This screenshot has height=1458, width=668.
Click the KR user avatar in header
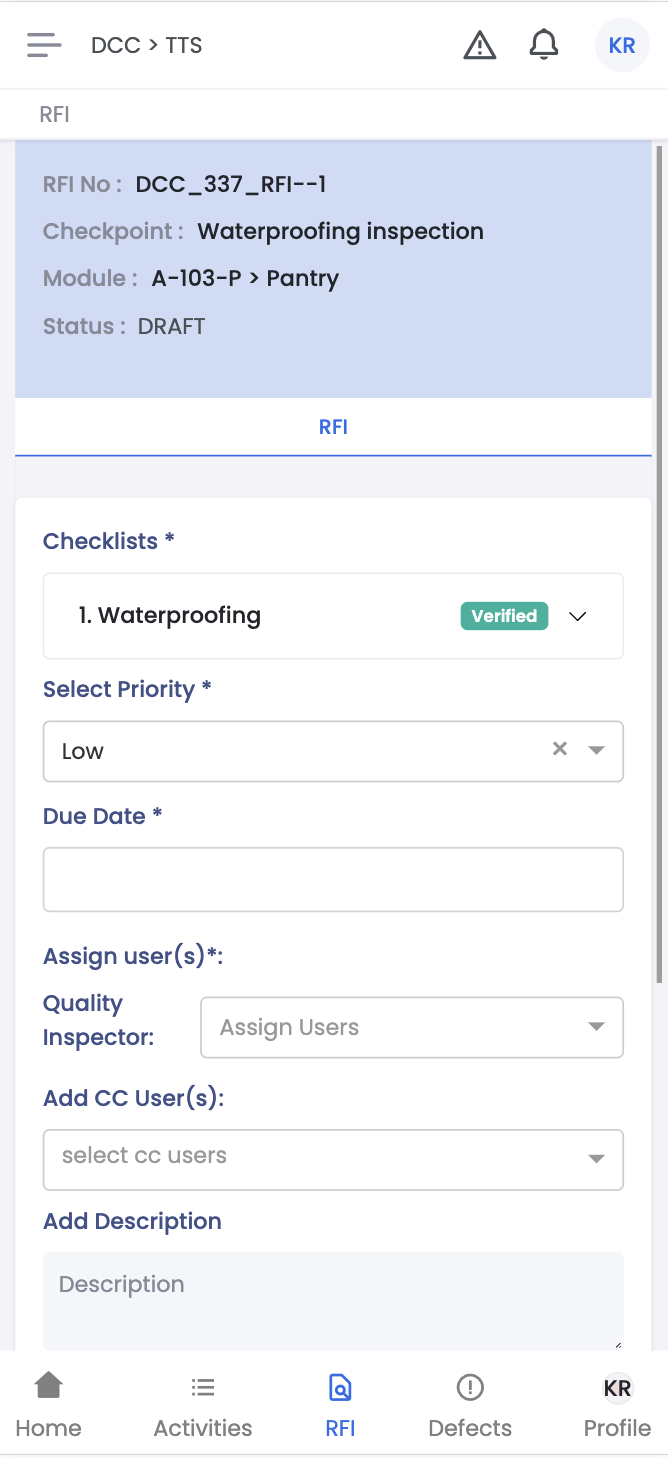click(622, 46)
